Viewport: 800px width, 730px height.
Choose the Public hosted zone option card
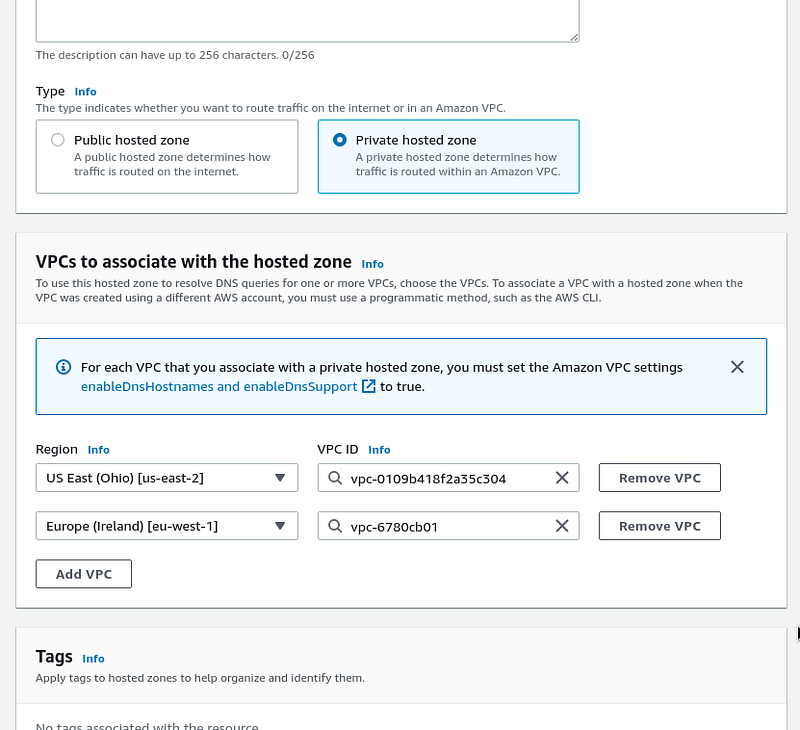coord(167,157)
